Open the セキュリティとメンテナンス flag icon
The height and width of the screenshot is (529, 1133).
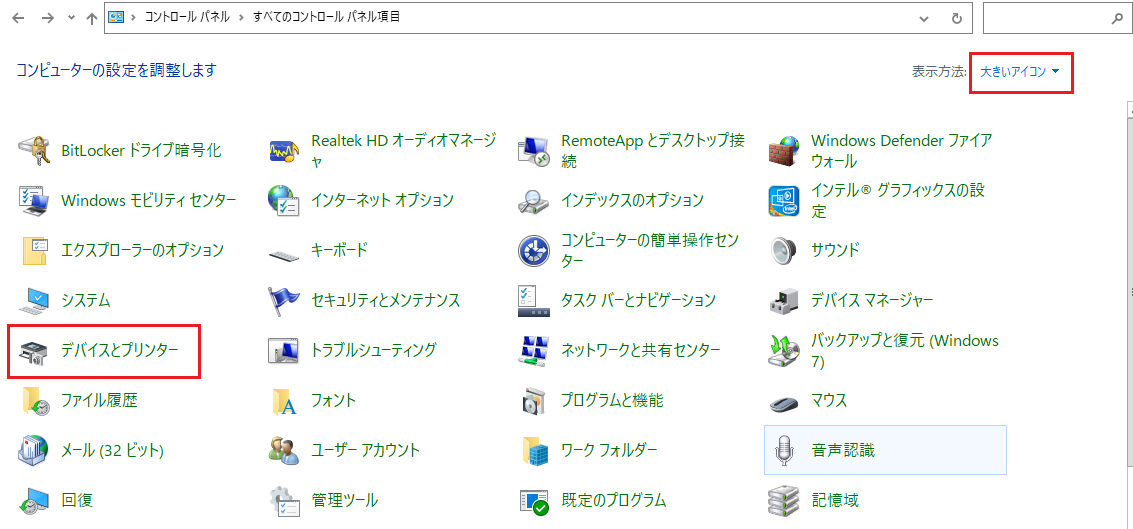(283, 300)
